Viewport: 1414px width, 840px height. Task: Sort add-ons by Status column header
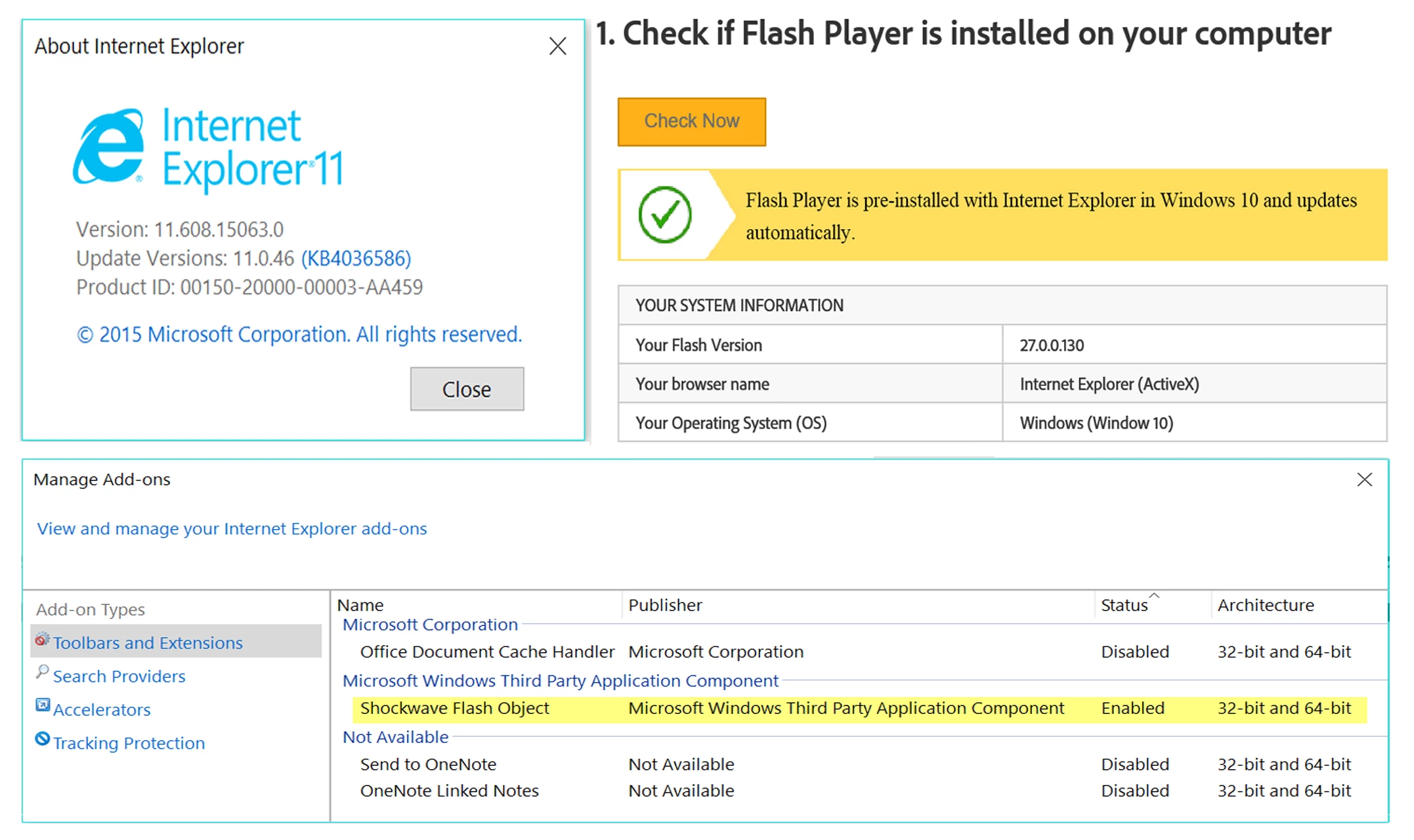pyautogui.click(x=1124, y=605)
